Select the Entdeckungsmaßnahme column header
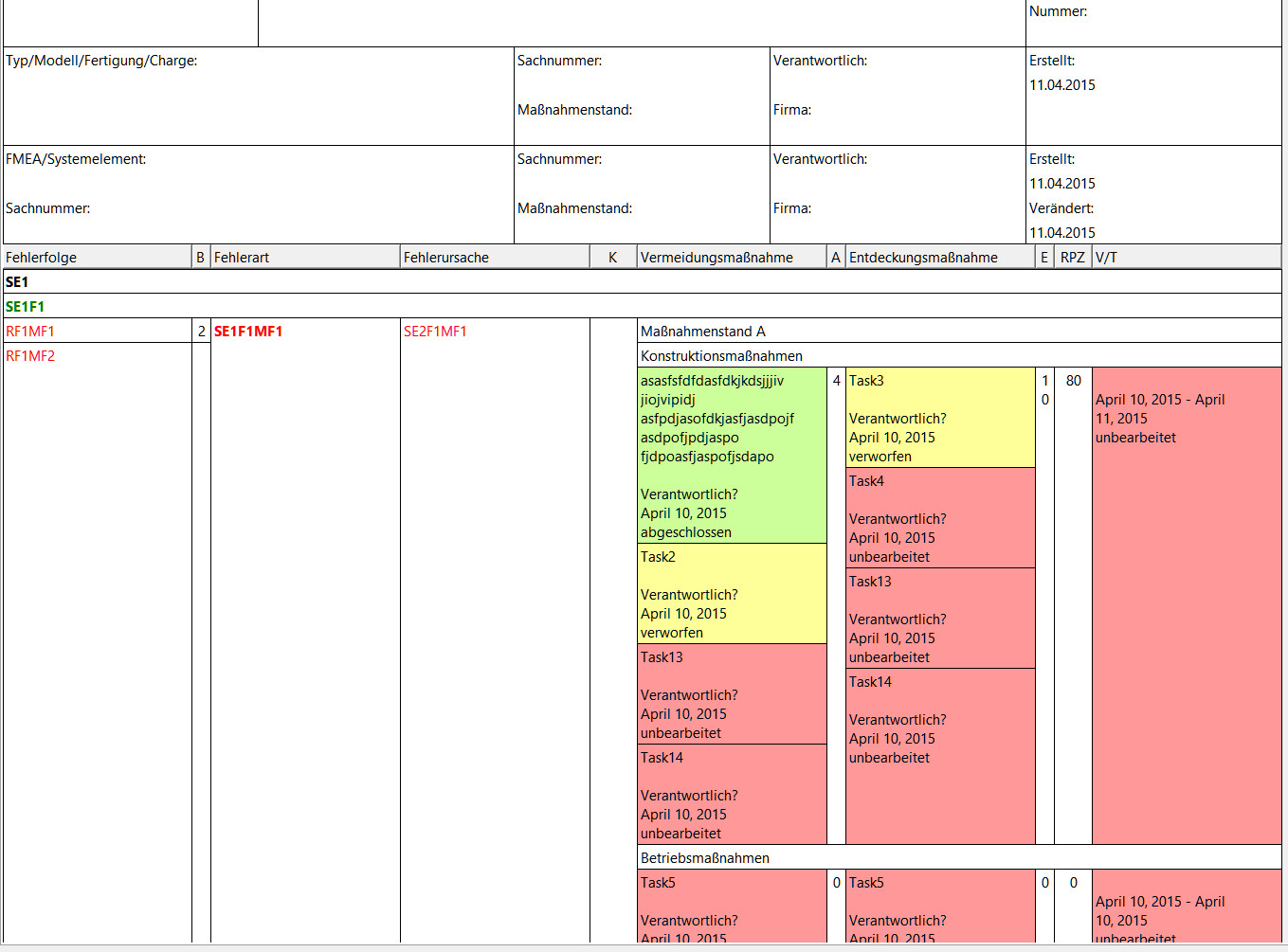 pos(940,258)
